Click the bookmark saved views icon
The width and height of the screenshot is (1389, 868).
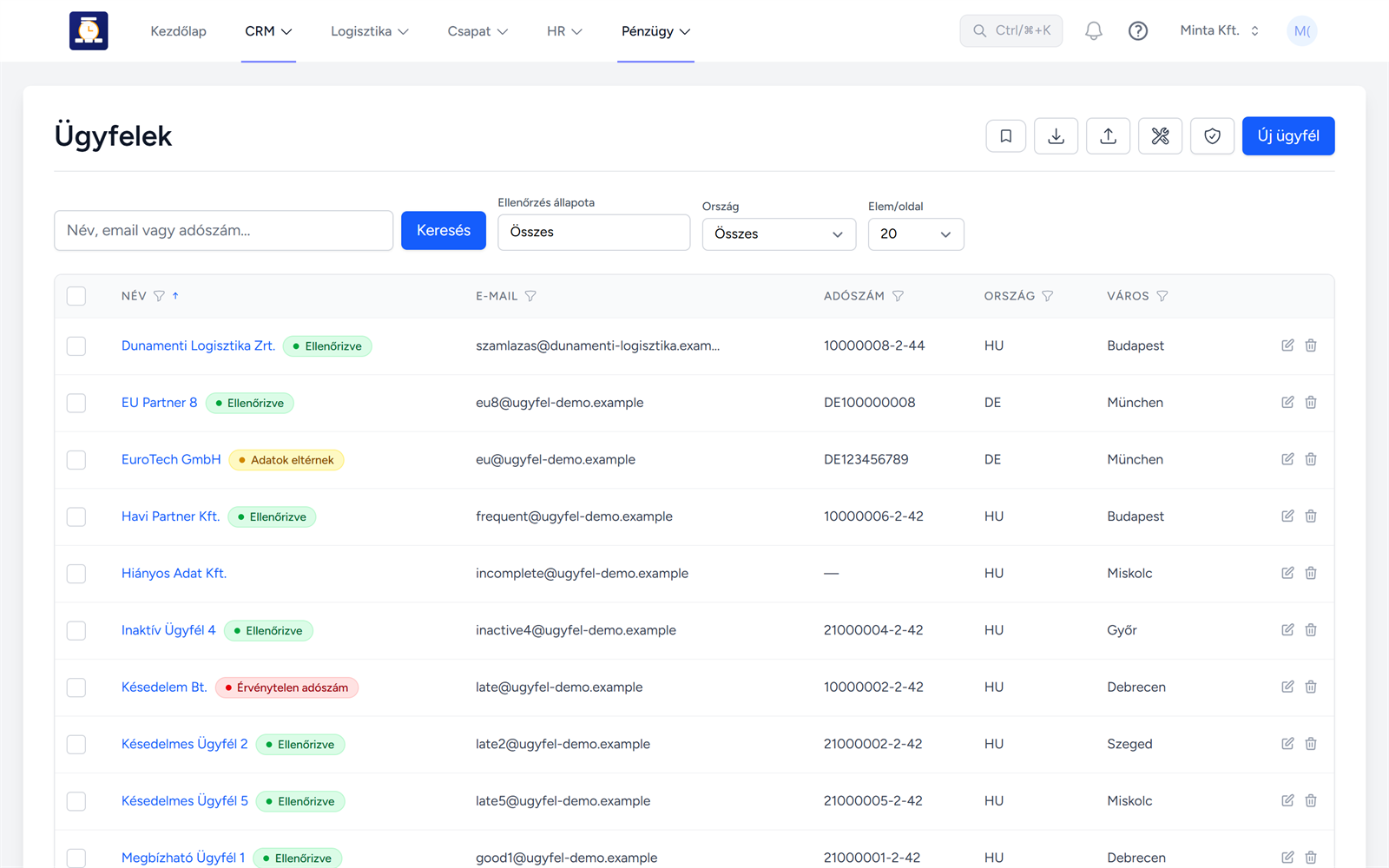click(x=1006, y=136)
